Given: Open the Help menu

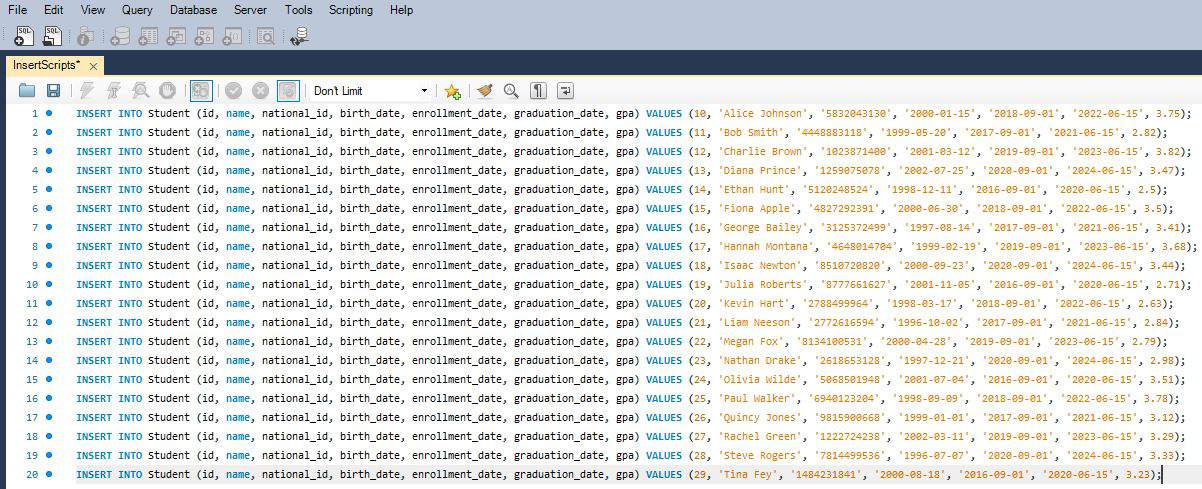Looking at the screenshot, I should 401,10.
